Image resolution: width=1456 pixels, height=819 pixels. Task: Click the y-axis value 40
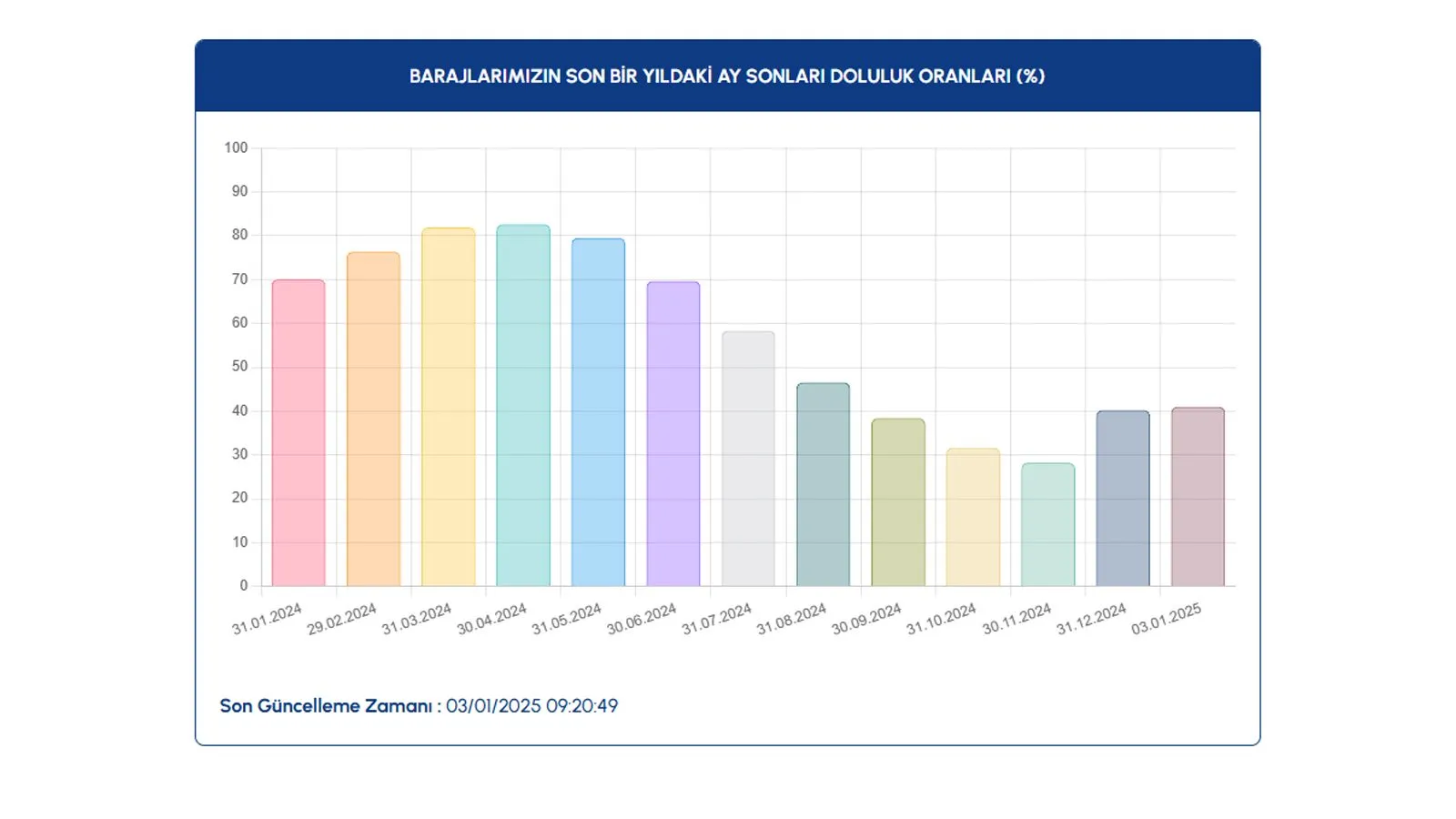tap(239, 410)
